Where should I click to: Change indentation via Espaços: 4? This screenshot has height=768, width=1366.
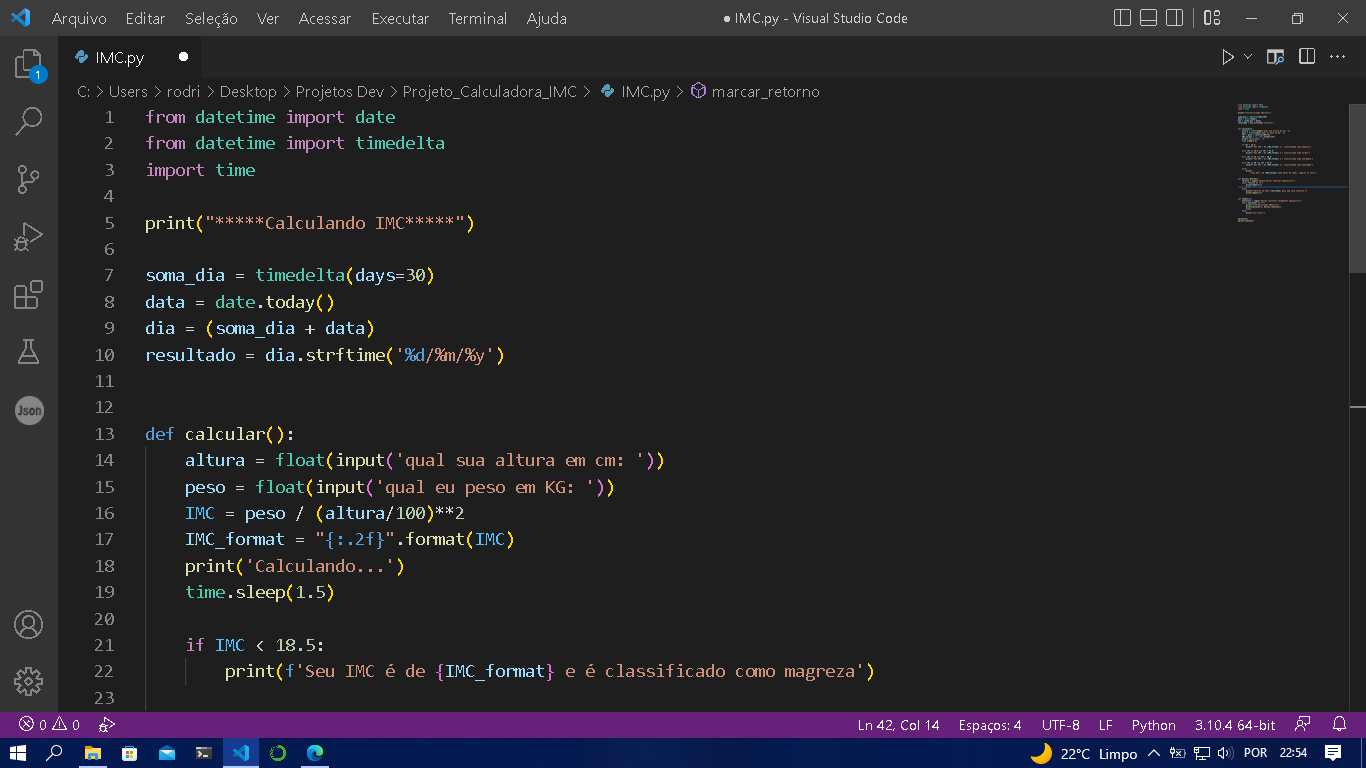(x=990, y=725)
